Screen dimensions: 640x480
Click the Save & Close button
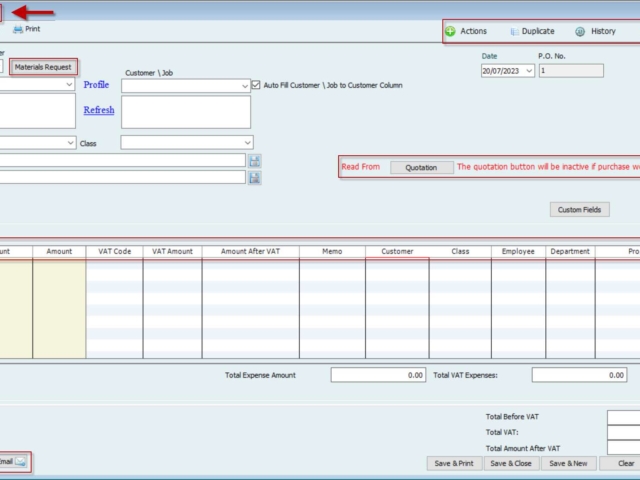tap(510, 463)
